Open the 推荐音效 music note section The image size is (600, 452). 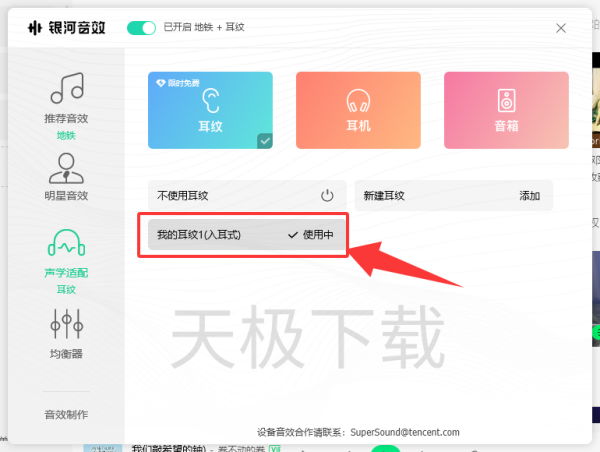point(66,90)
